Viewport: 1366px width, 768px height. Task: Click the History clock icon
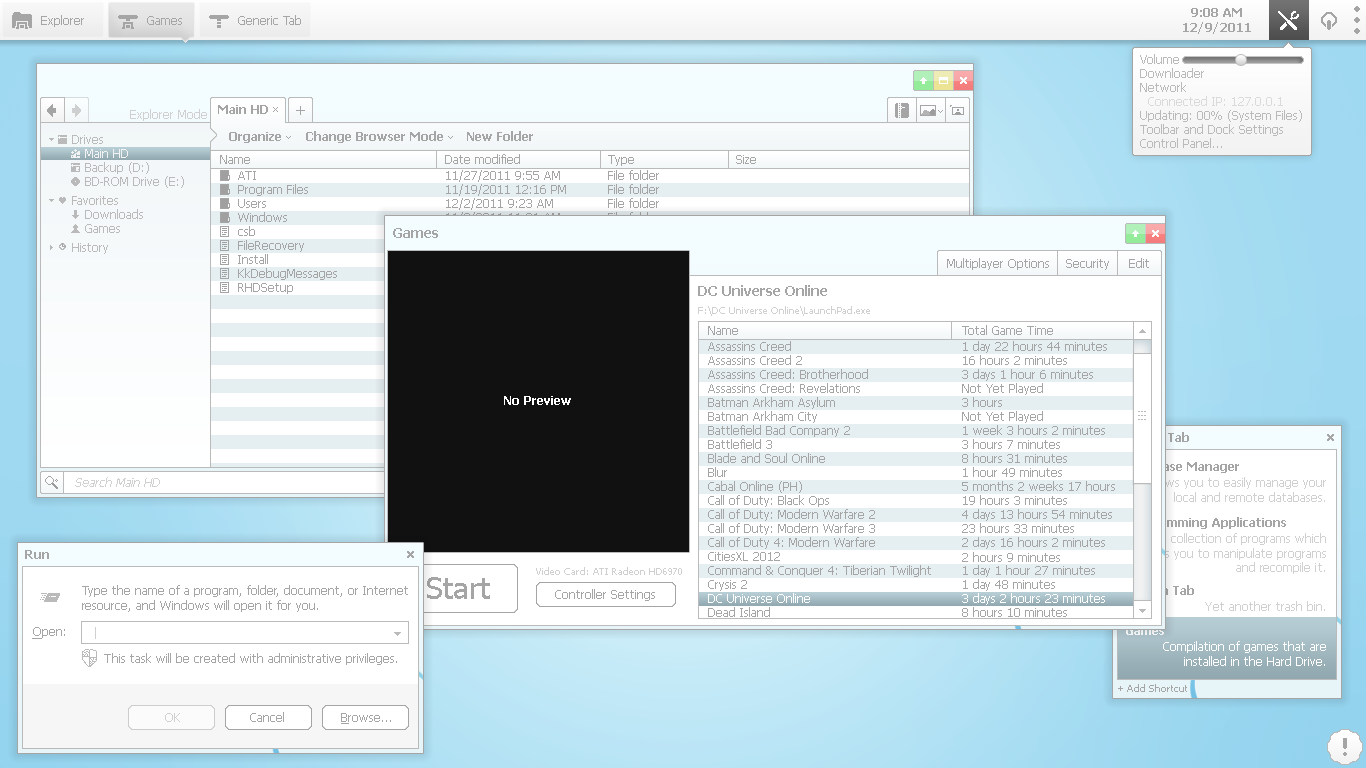[x=62, y=247]
